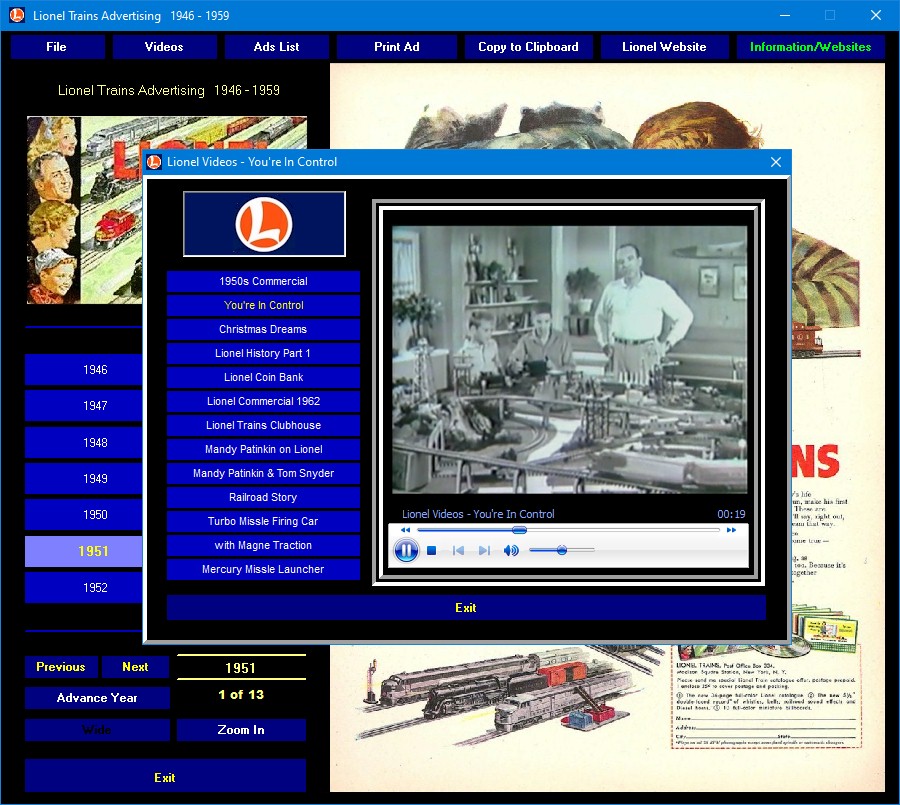Click the '1 of 13' ad counter
Screen dimensions: 900x805
click(x=241, y=695)
